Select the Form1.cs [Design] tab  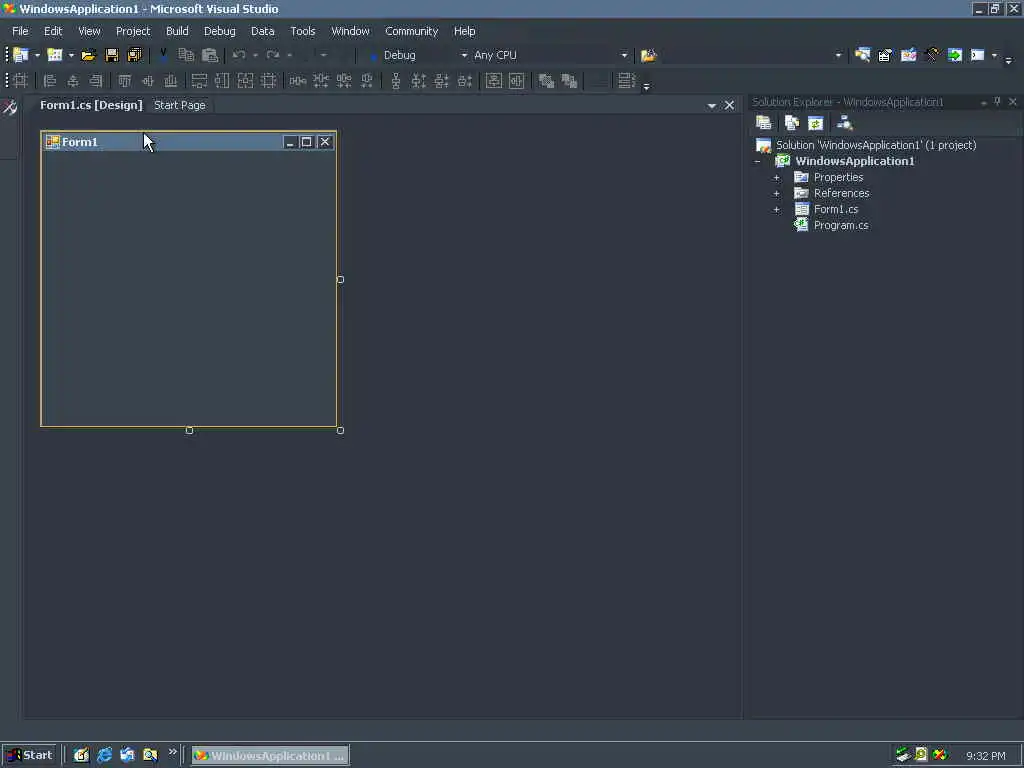[x=91, y=105]
